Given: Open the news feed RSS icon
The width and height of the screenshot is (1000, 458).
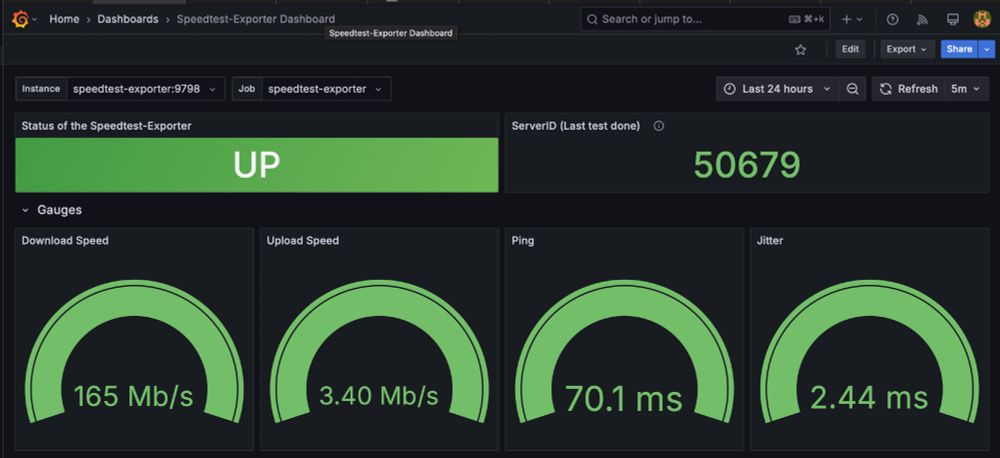Looking at the screenshot, I should point(922,19).
